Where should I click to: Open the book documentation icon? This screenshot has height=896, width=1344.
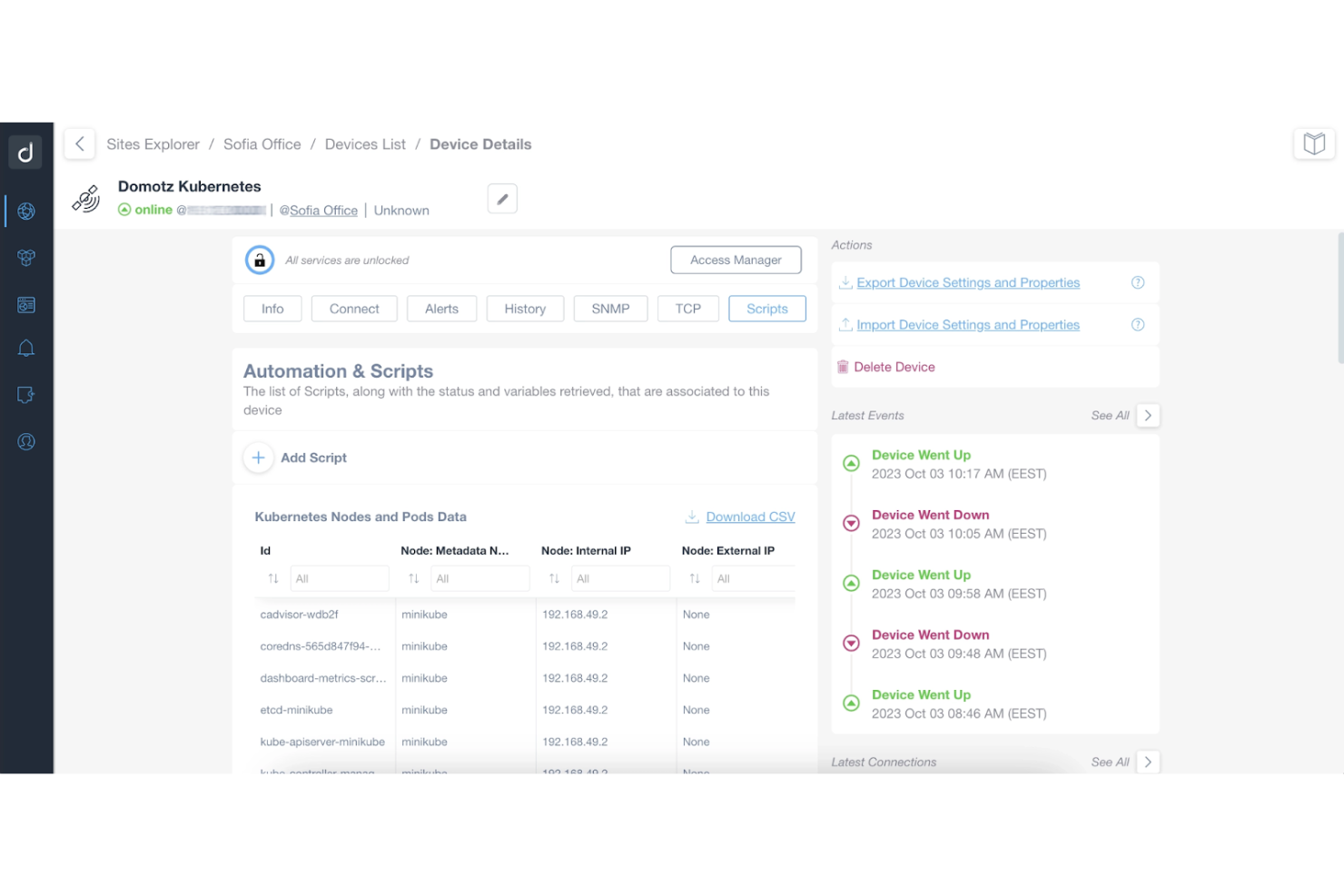click(1313, 143)
